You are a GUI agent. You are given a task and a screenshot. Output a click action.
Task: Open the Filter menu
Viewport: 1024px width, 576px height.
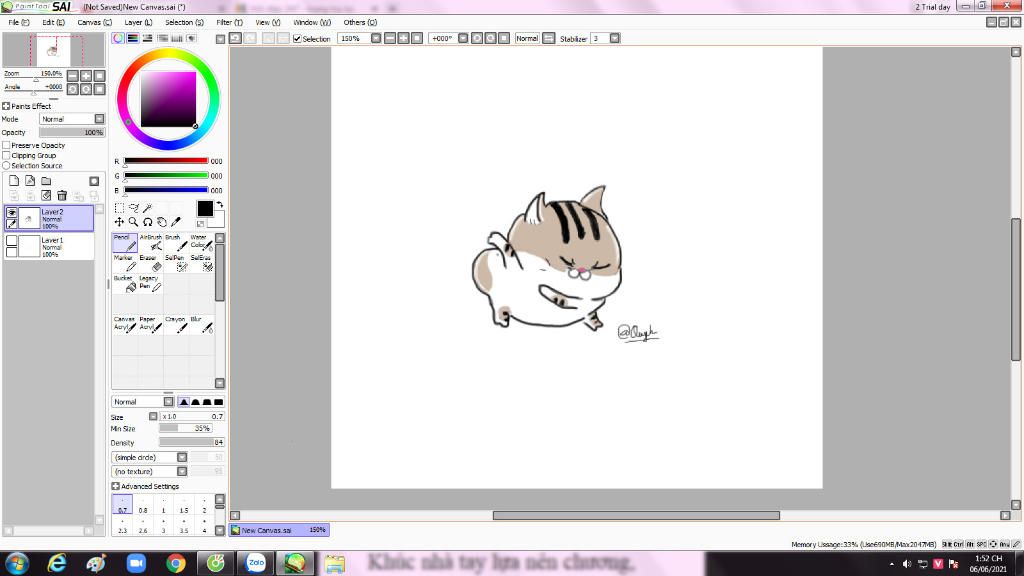[x=229, y=22]
